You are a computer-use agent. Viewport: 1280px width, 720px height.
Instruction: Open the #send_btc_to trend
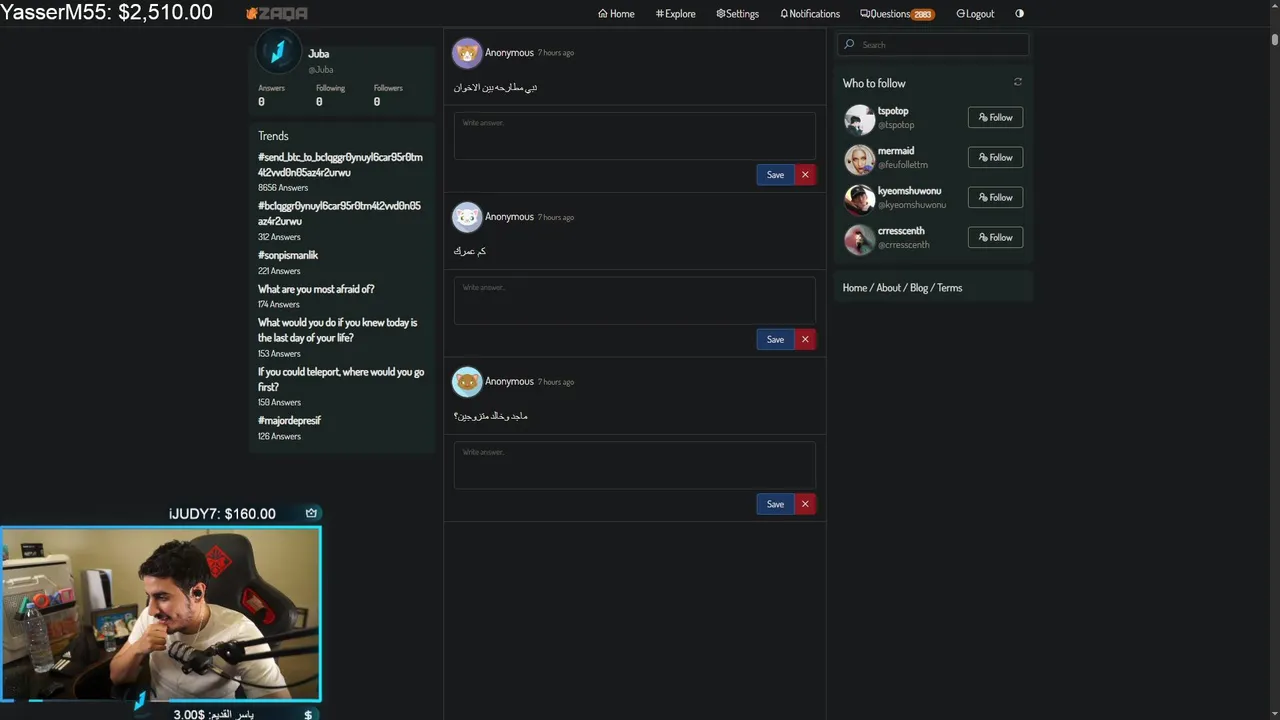tap(340, 165)
